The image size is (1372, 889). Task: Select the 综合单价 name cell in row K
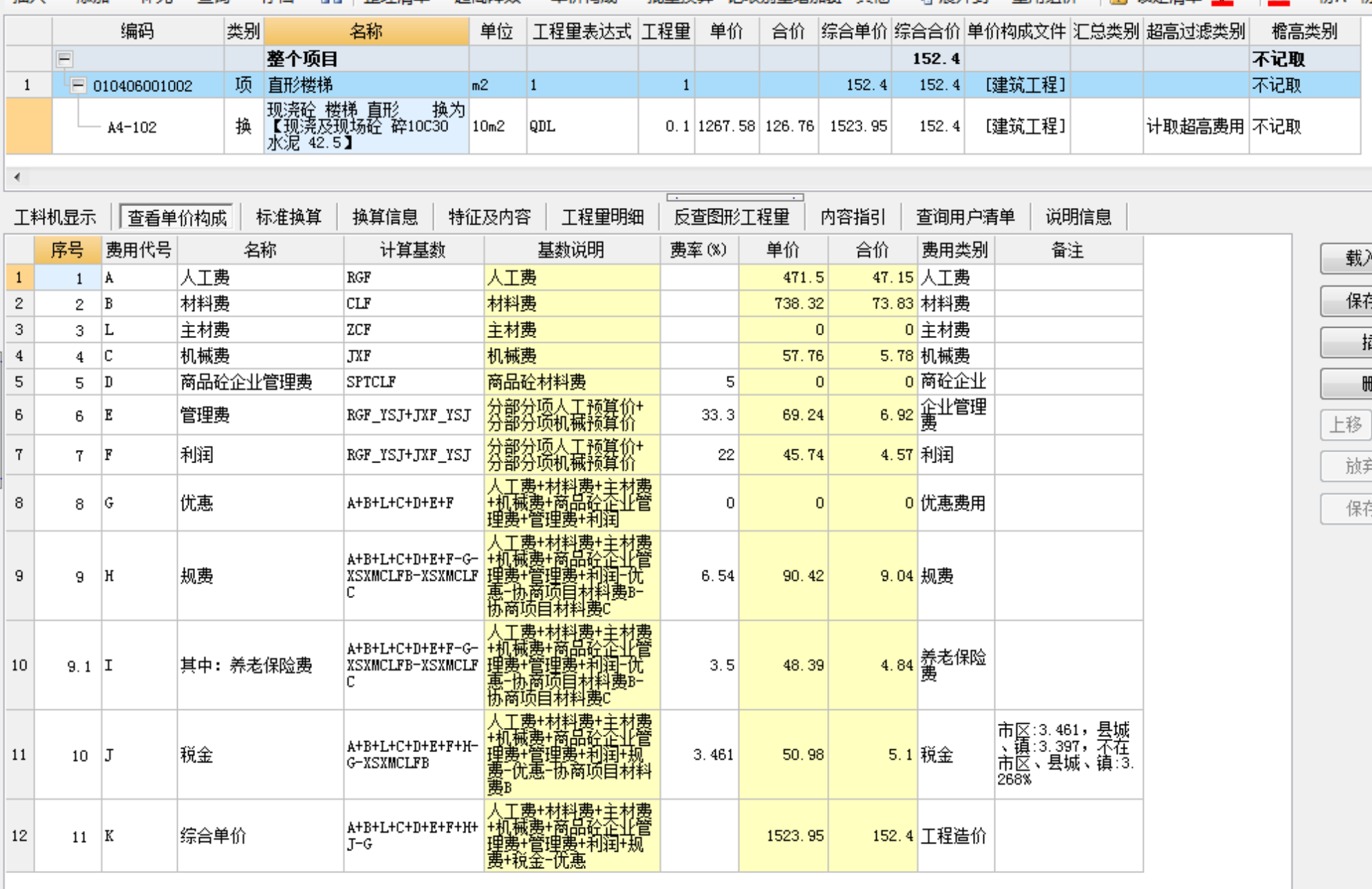coord(260,836)
